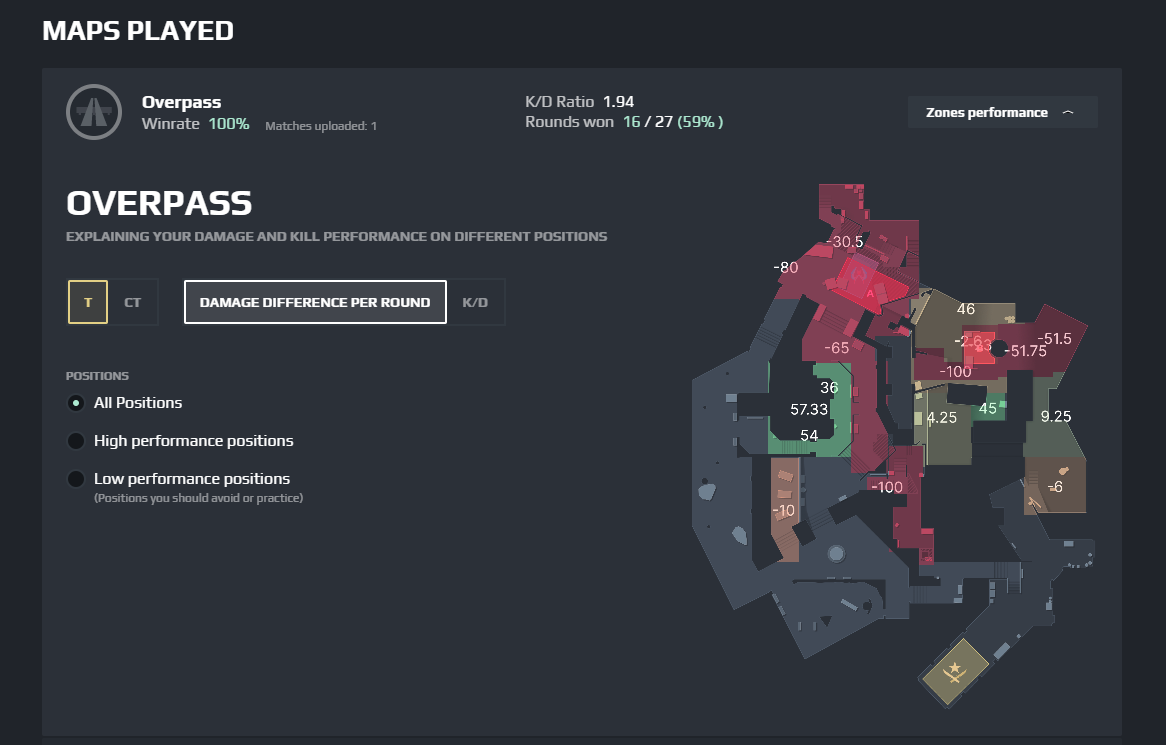The height and width of the screenshot is (745, 1166).
Task: Click the A bombsite marker on the map
Action: 870,294
